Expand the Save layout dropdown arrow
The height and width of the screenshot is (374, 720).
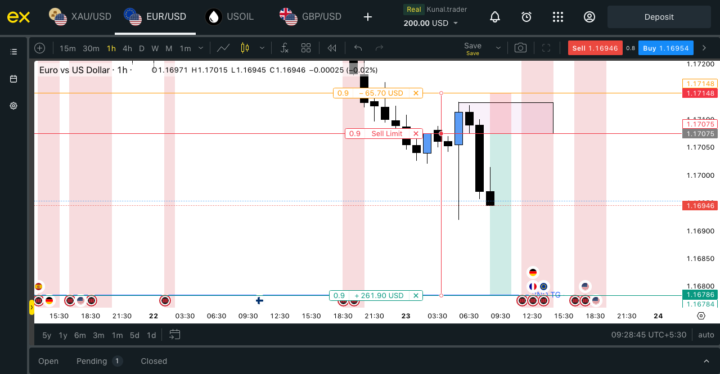click(x=498, y=48)
